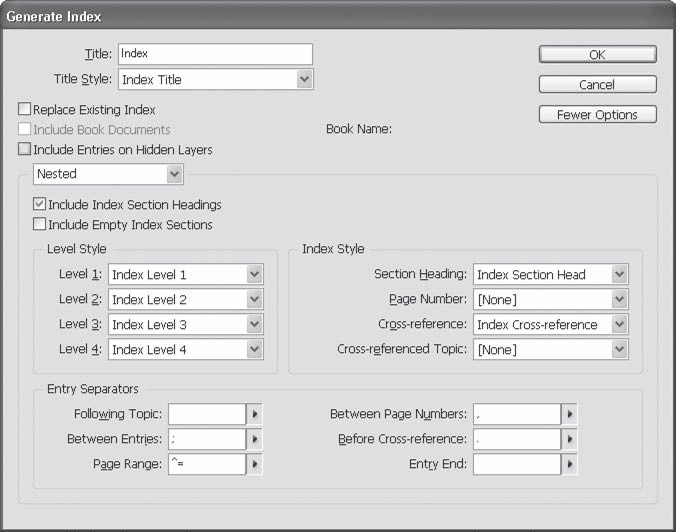Open special characters menu for Following Topic

[x=254, y=414]
